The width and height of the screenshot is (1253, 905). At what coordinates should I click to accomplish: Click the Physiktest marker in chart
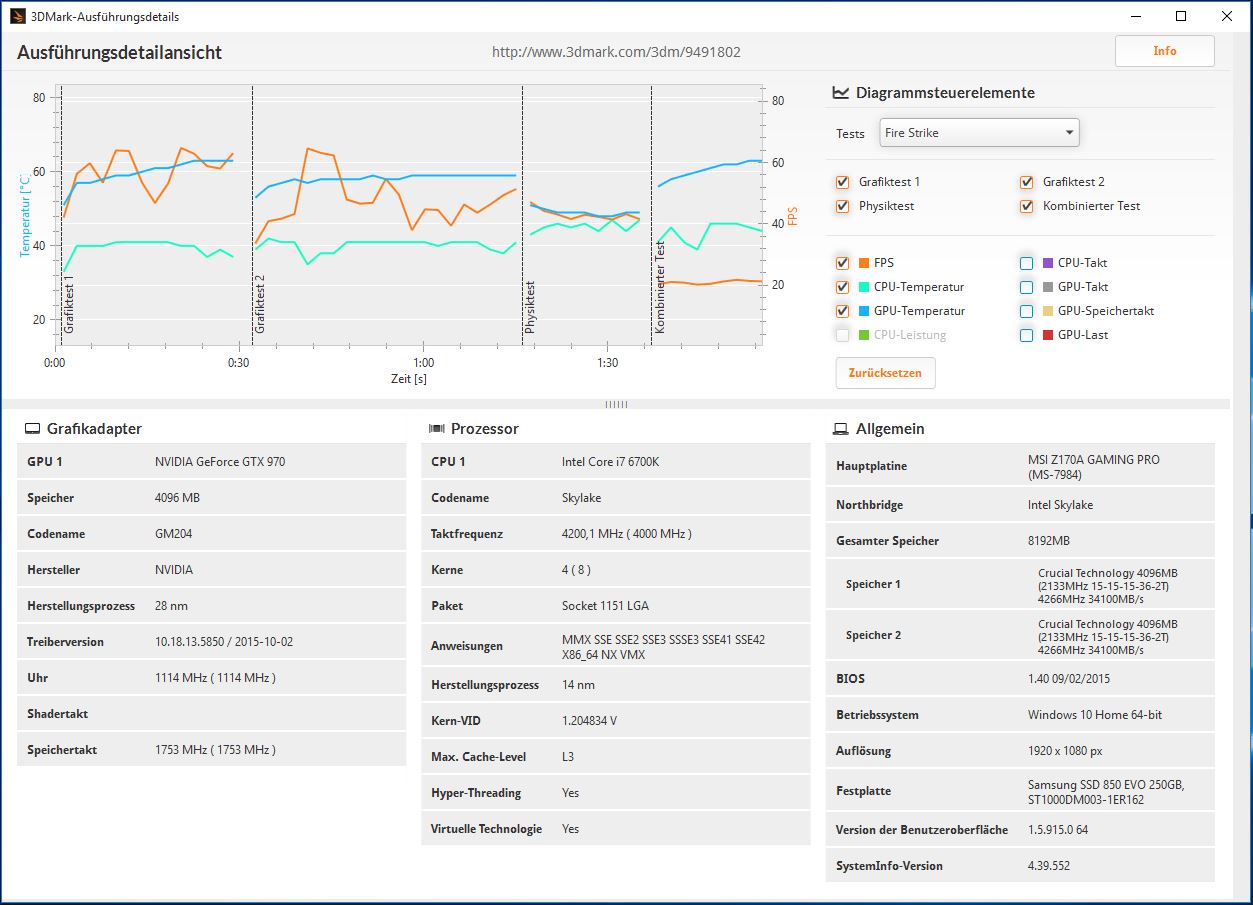click(531, 307)
